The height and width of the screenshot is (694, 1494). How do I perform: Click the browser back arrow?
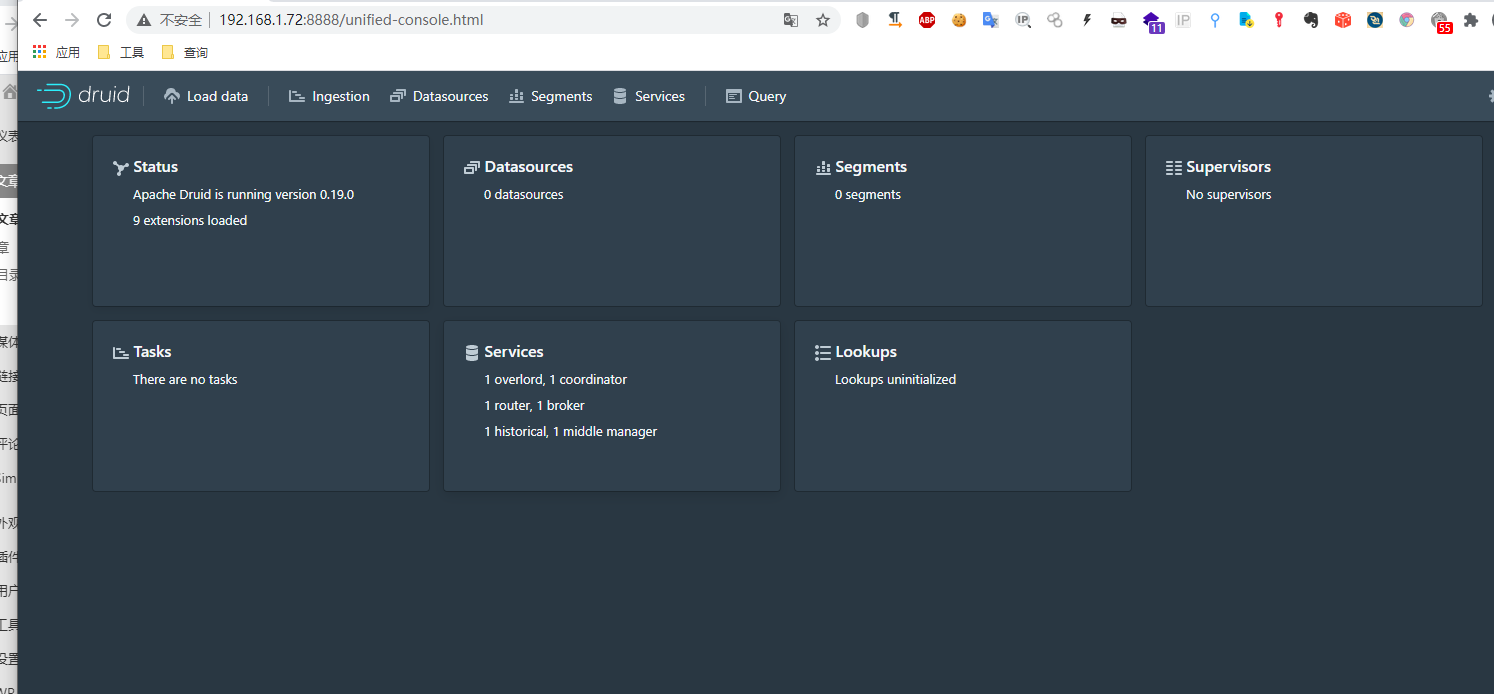click(40, 20)
